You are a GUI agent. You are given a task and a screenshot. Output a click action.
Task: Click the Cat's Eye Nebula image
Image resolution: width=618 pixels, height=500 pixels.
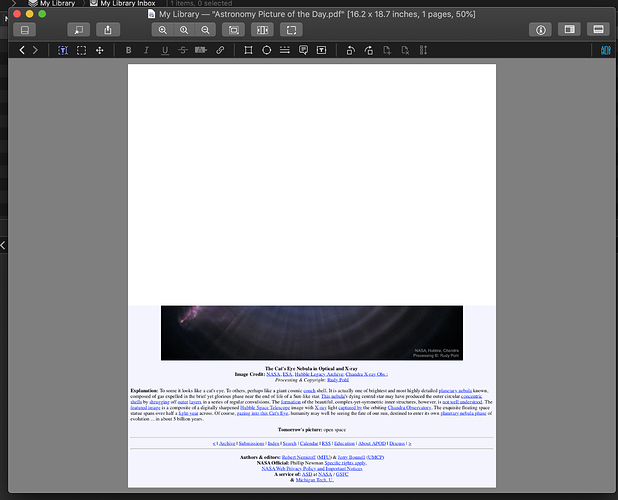(x=298, y=333)
